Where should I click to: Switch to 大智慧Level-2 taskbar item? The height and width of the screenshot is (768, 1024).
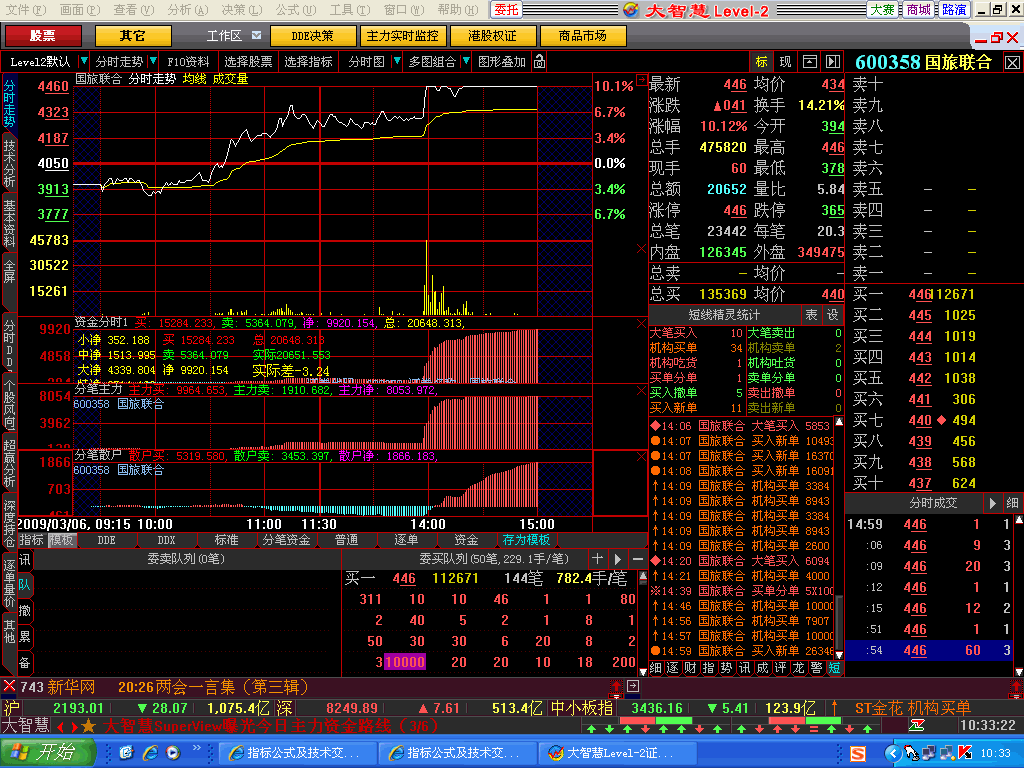coord(617,753)
